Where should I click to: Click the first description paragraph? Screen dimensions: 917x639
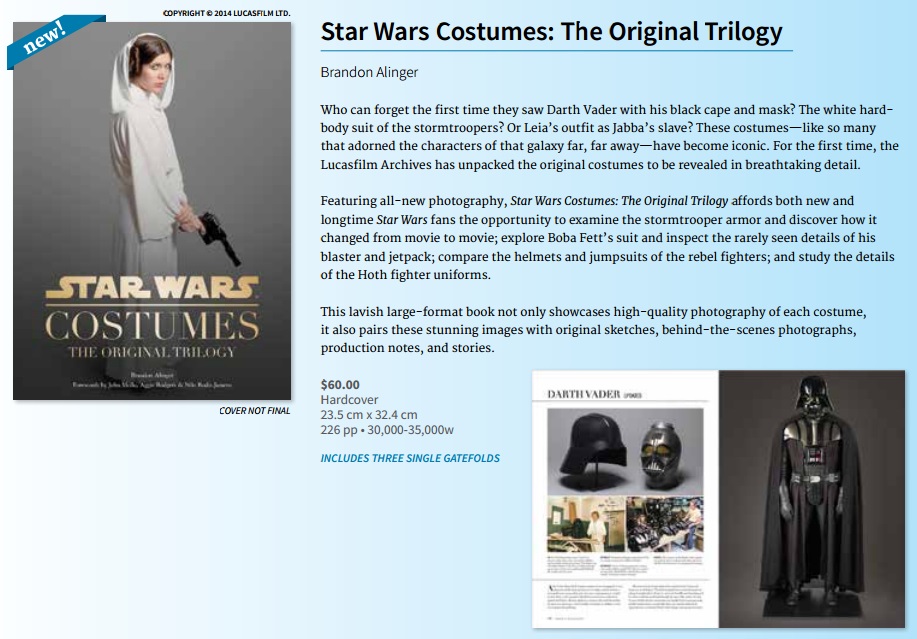point(609,137)
